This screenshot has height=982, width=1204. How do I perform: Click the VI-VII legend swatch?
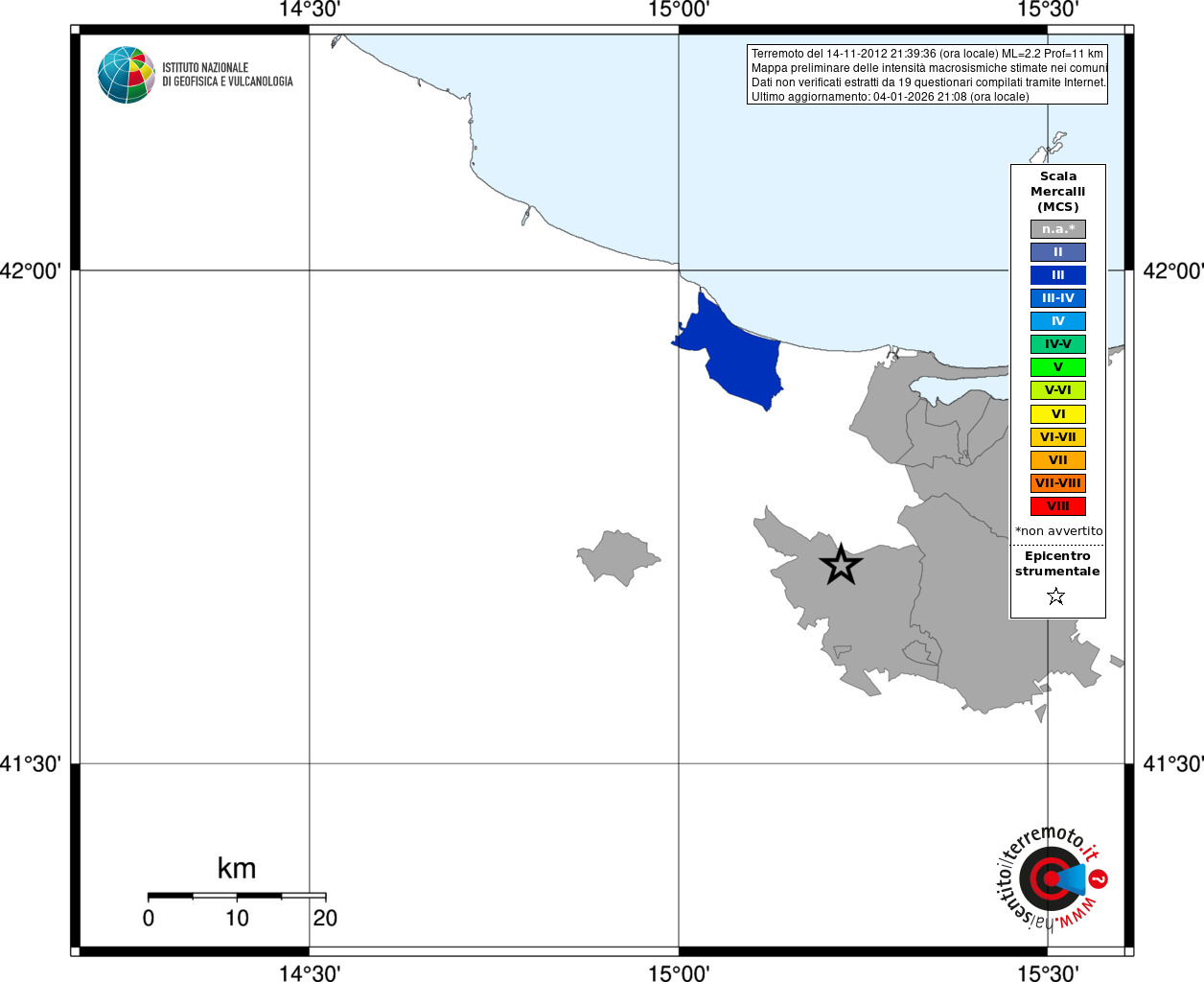click(x=1058, y=437)
